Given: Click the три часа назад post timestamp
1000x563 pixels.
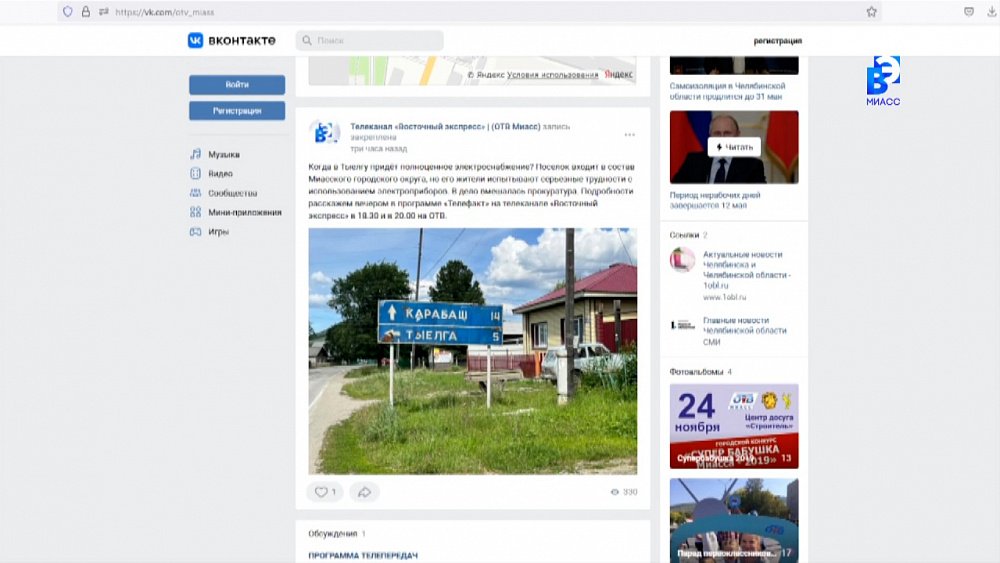Looking at the screenshot, I should coord(378,149).
